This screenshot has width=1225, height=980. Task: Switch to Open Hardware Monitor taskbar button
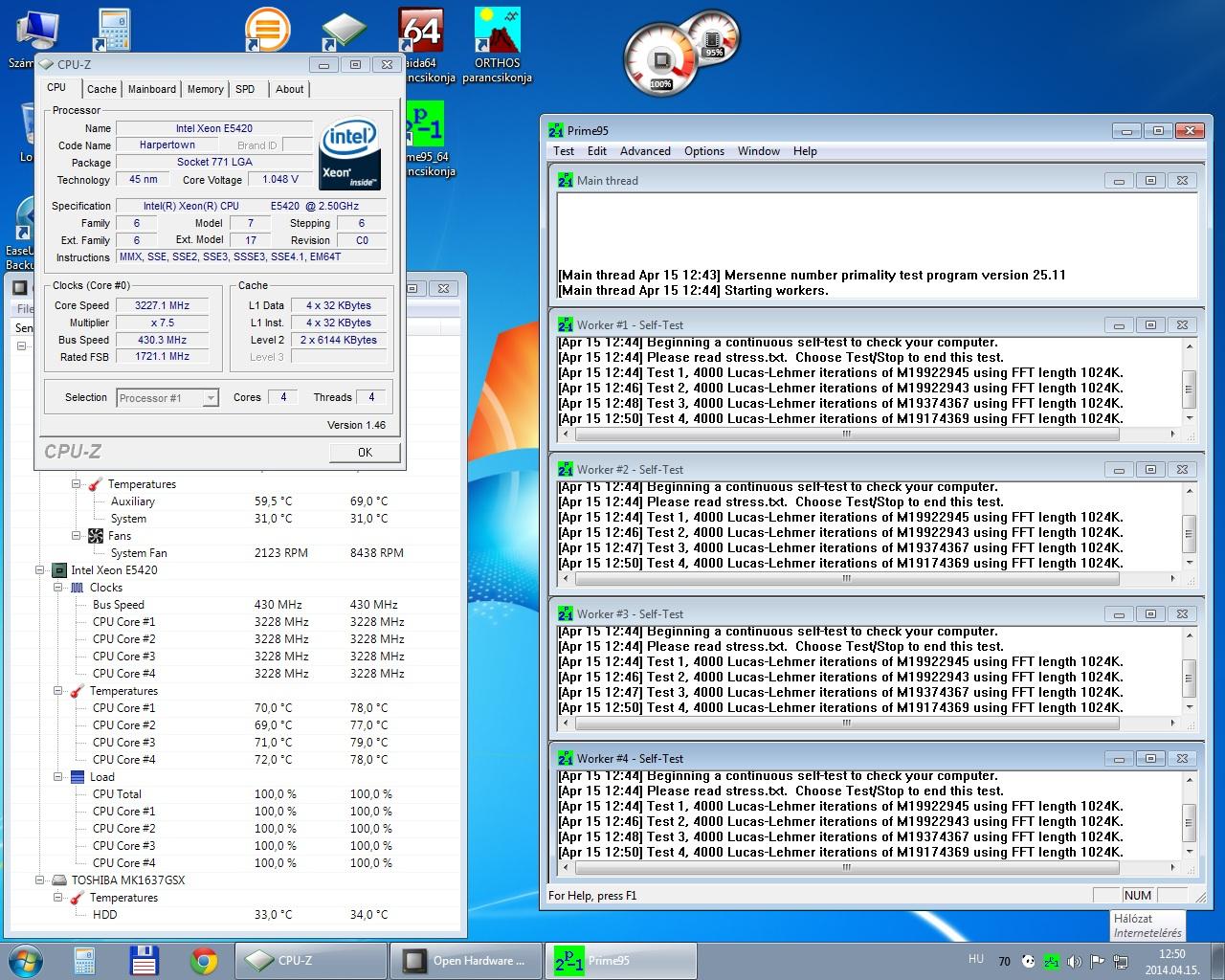466,961
